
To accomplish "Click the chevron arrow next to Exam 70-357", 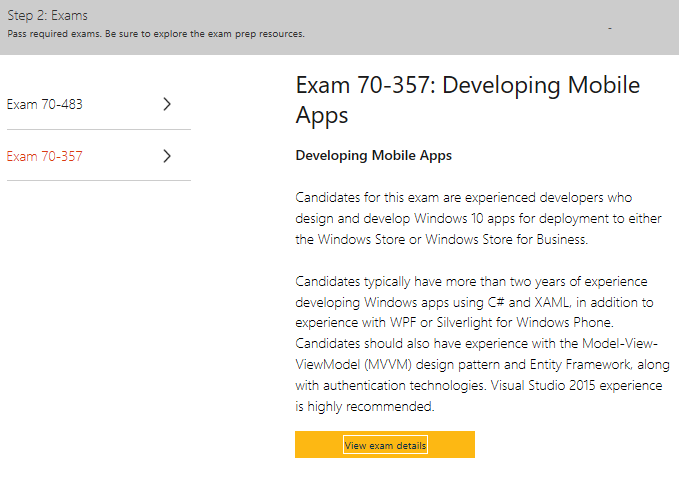I will [x=167, y=156].
